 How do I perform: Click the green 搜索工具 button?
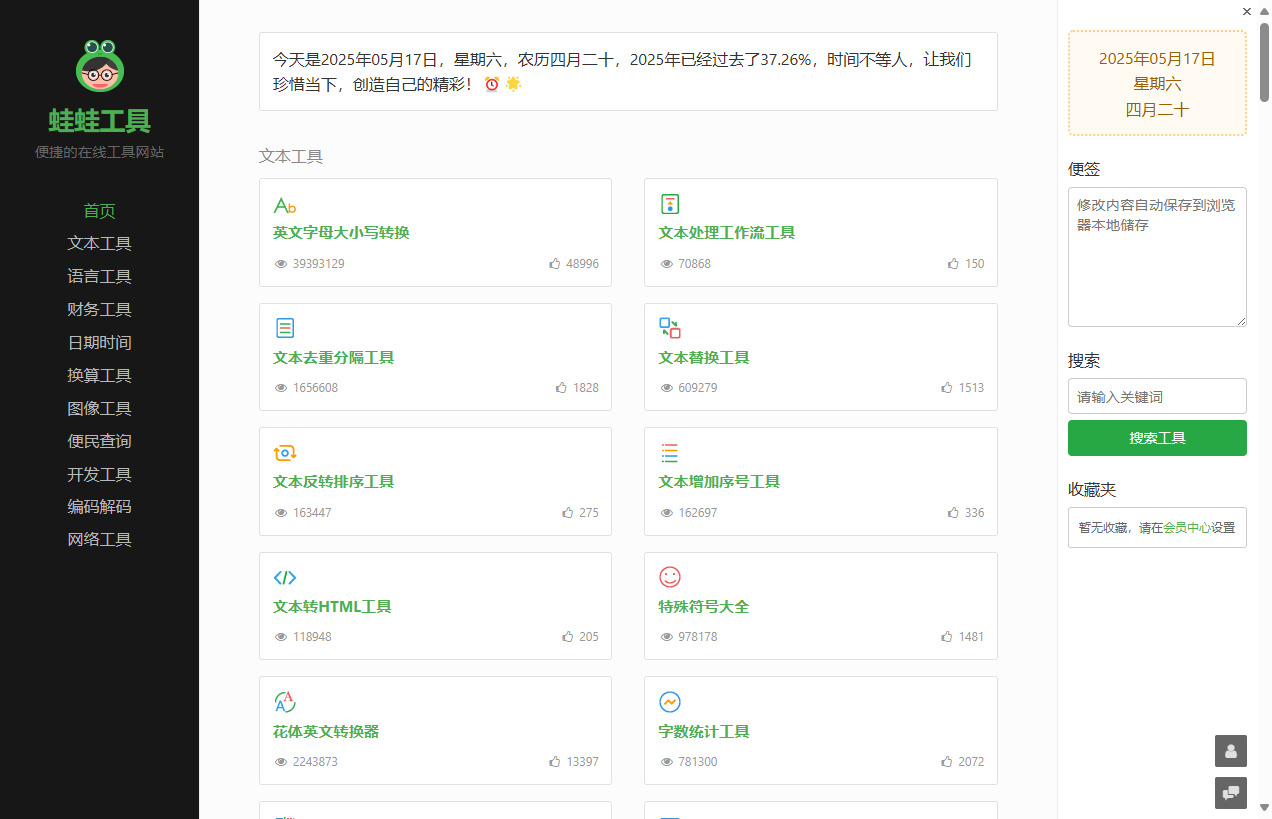(1157, 438)
